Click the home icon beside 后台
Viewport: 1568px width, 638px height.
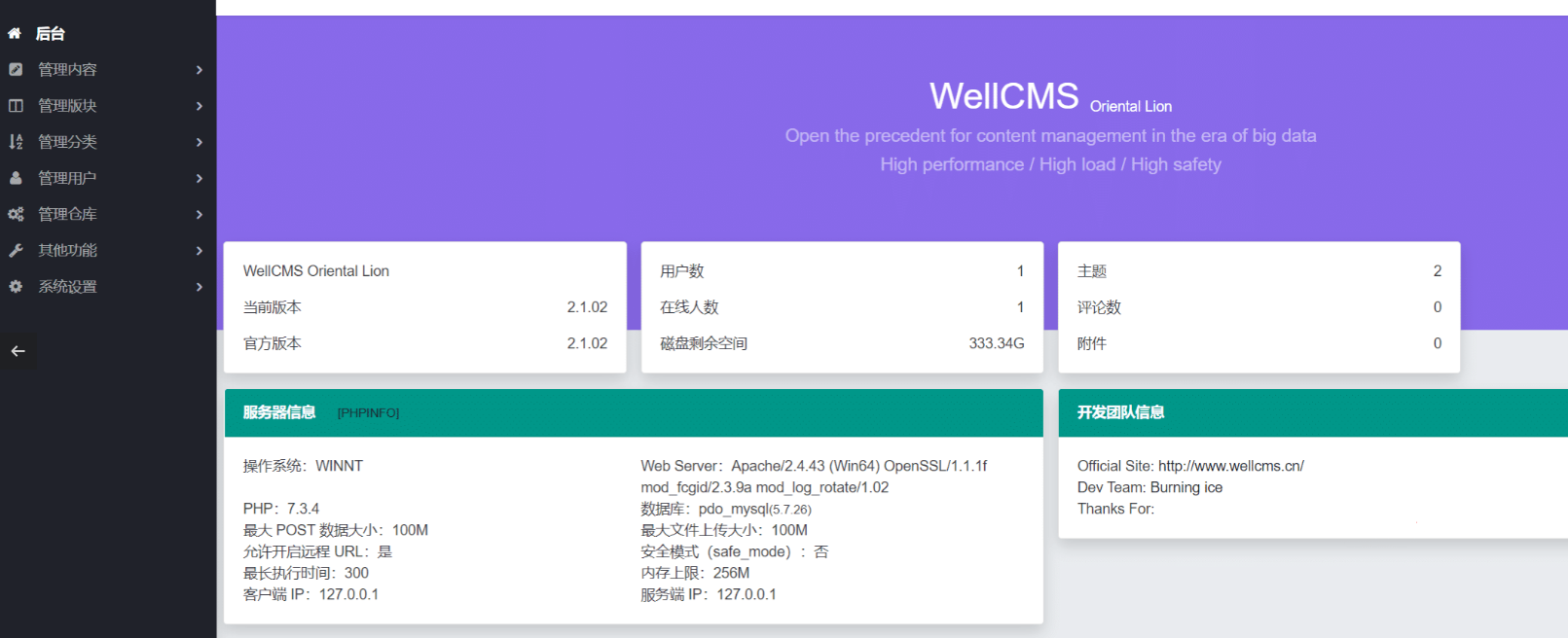tap(15, 33)
